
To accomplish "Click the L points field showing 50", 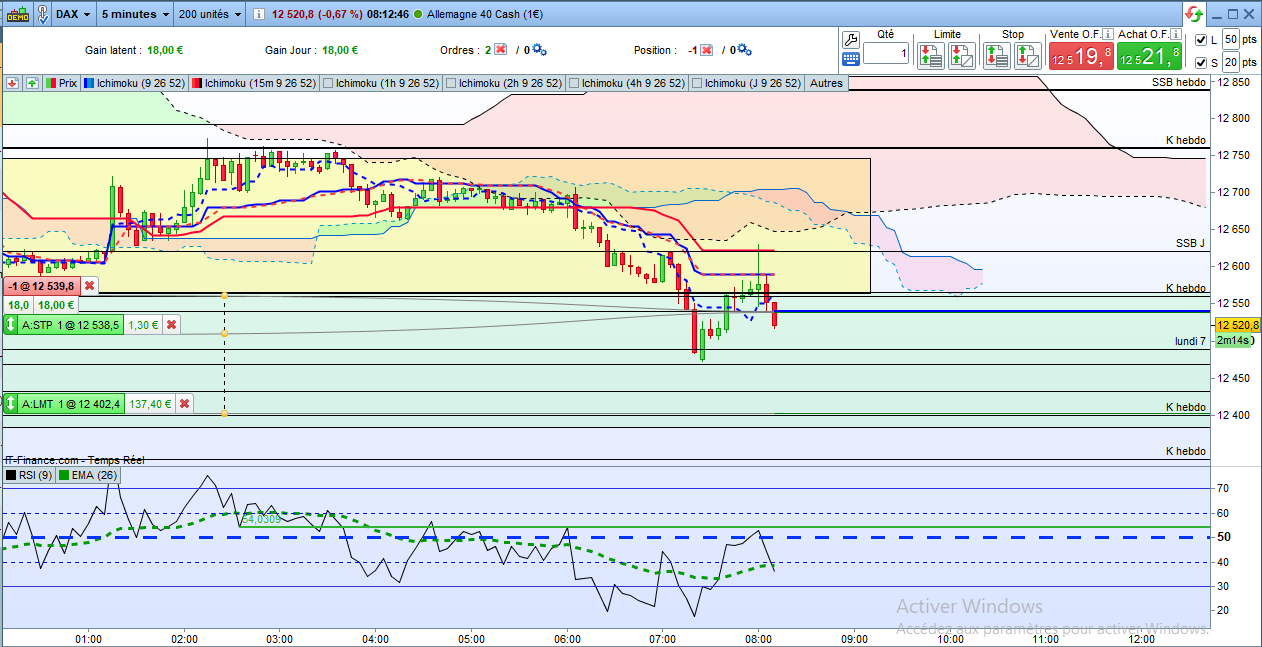I will [x=1232, y=39].
